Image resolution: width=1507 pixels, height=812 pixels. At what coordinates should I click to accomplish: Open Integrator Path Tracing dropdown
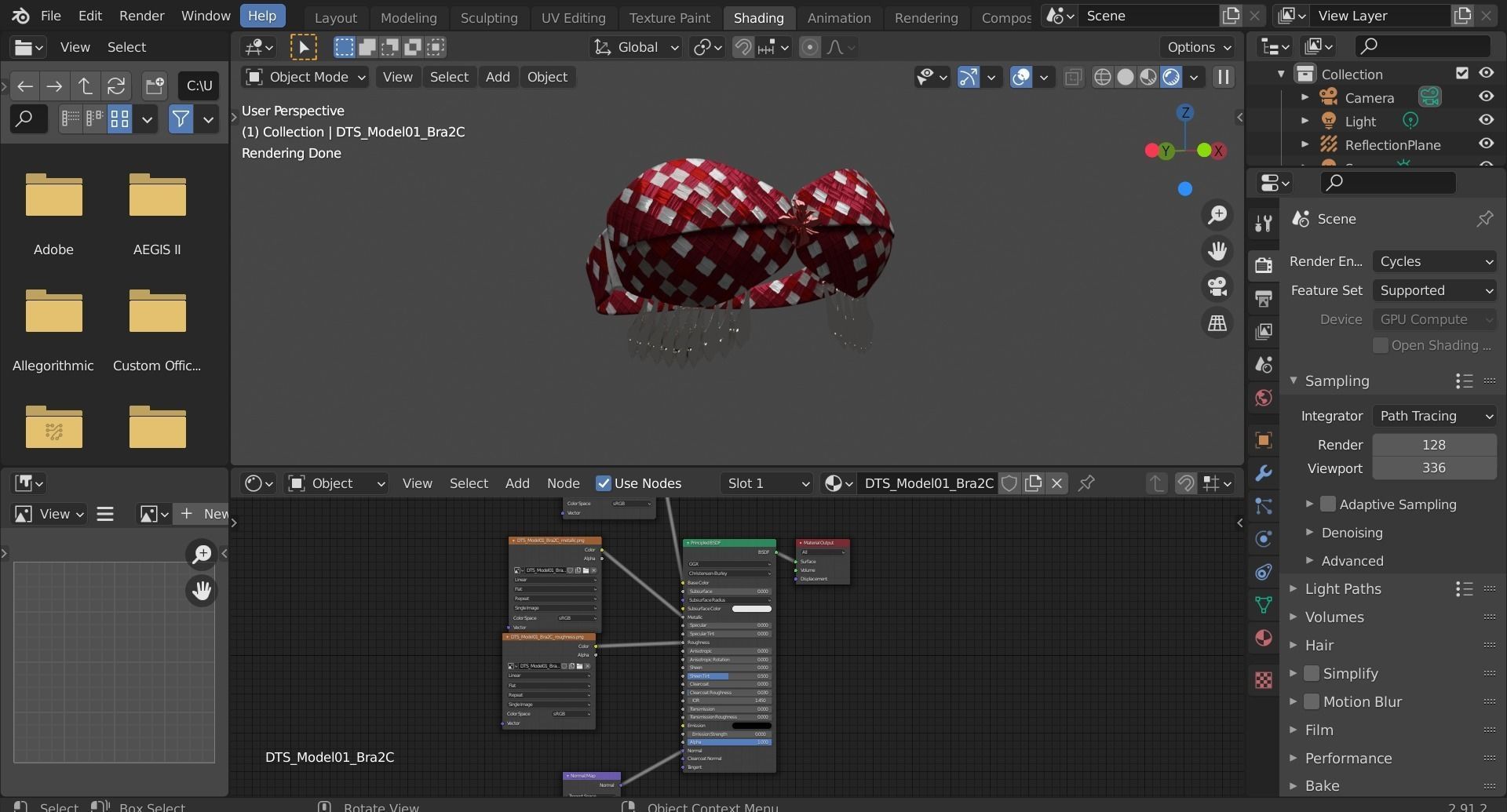tap(1434, 416)
